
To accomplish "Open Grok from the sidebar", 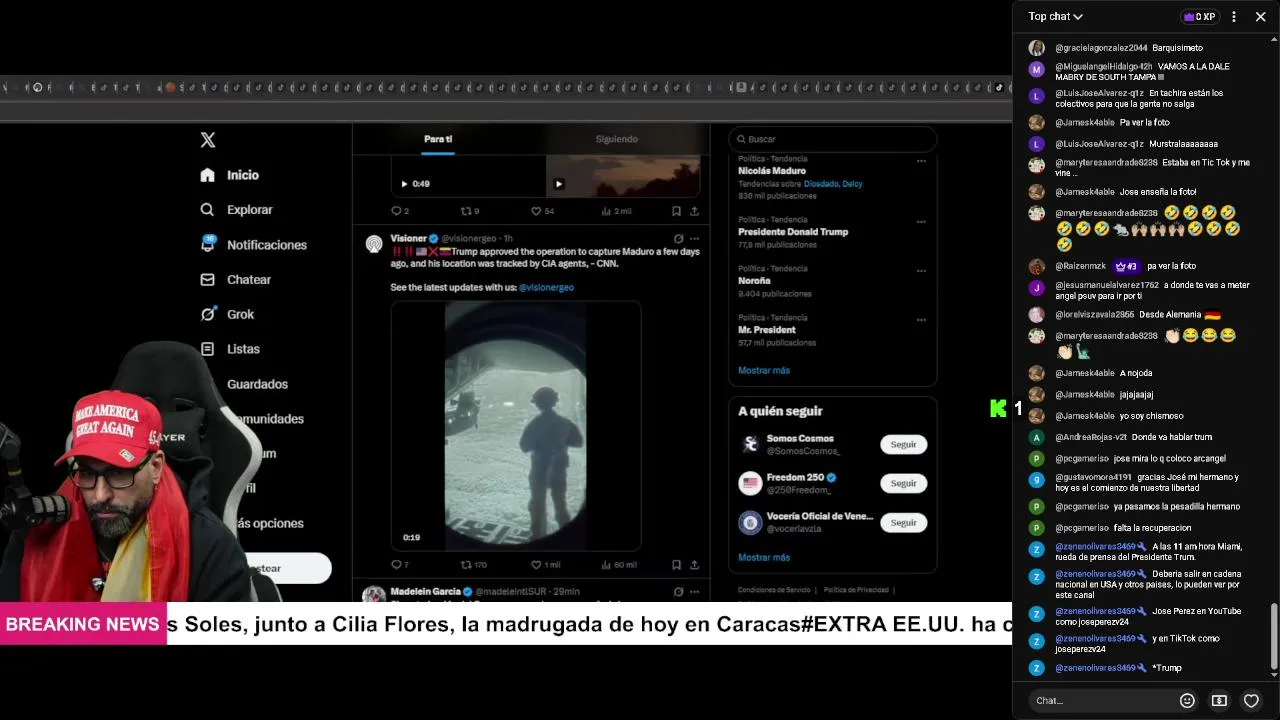I will pyautogui.click(x=228, y=314).
